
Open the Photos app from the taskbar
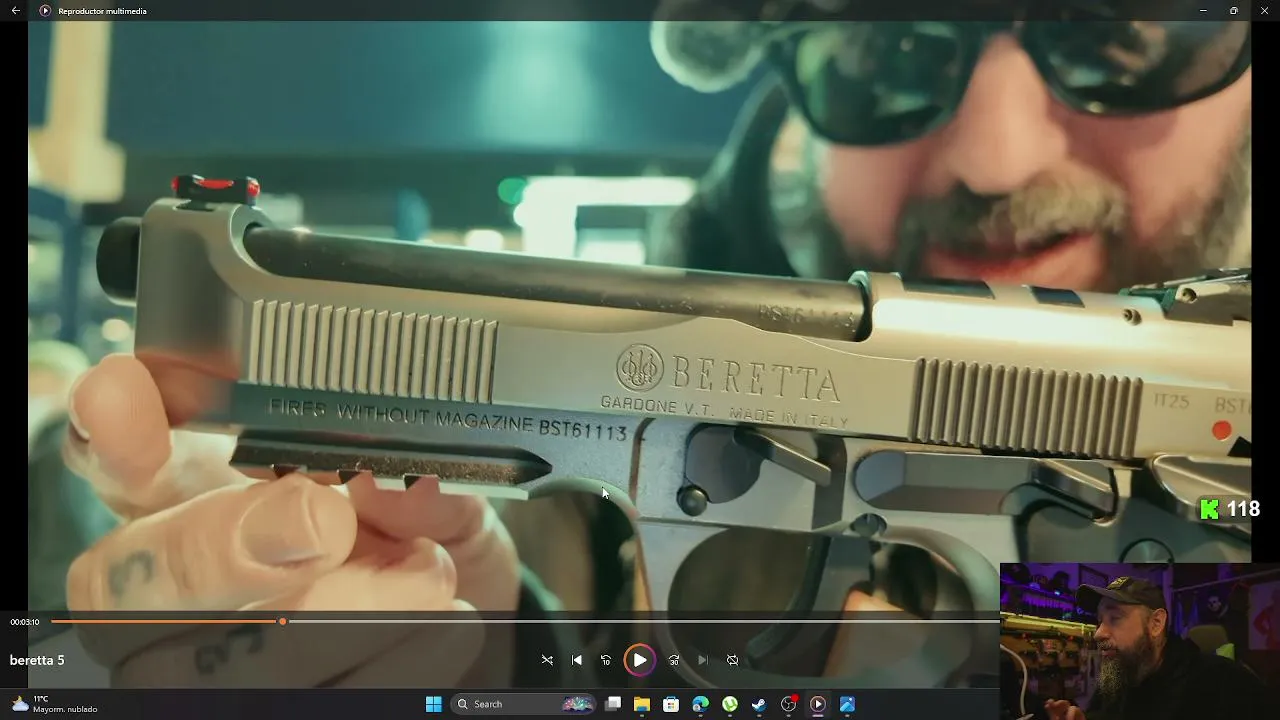coord(847,704)
